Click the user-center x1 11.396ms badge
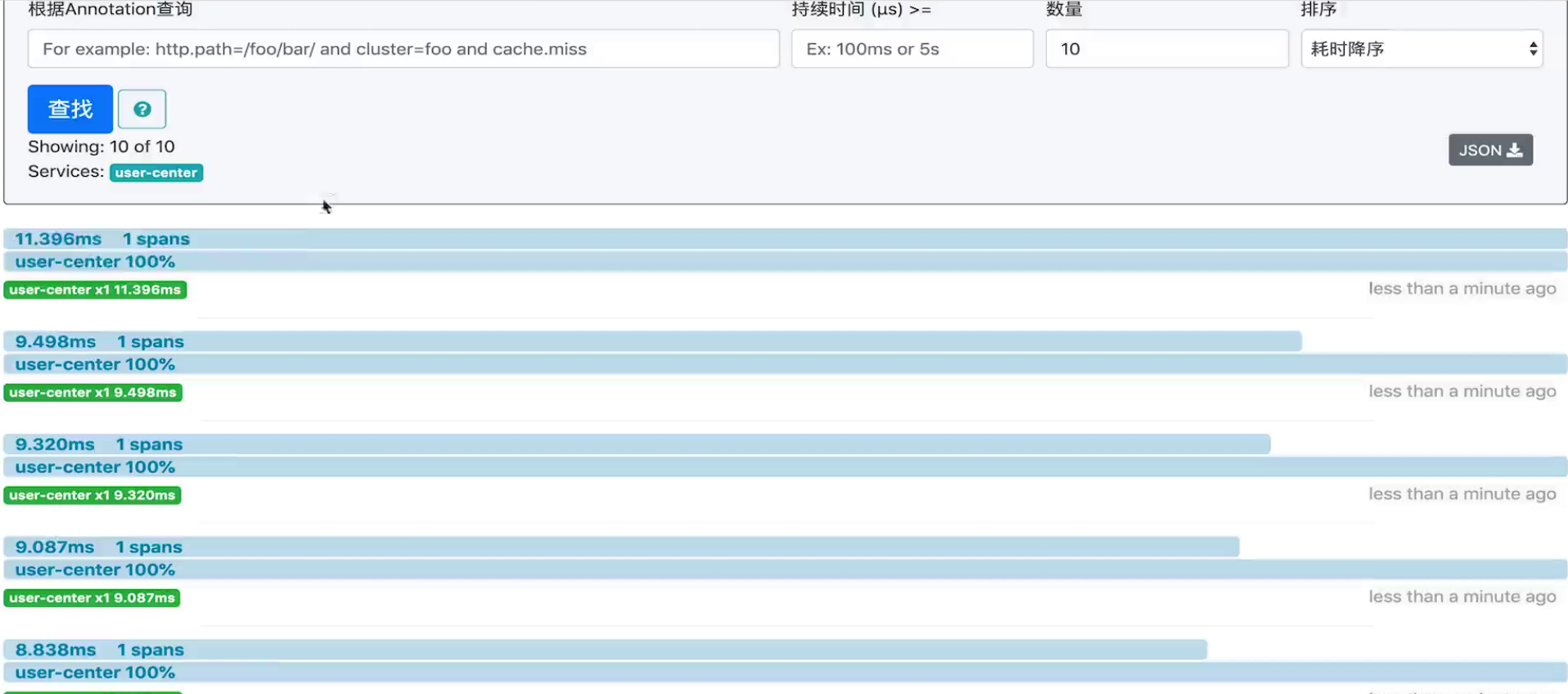The image size is (1568, 694). [x=95, y=290]
